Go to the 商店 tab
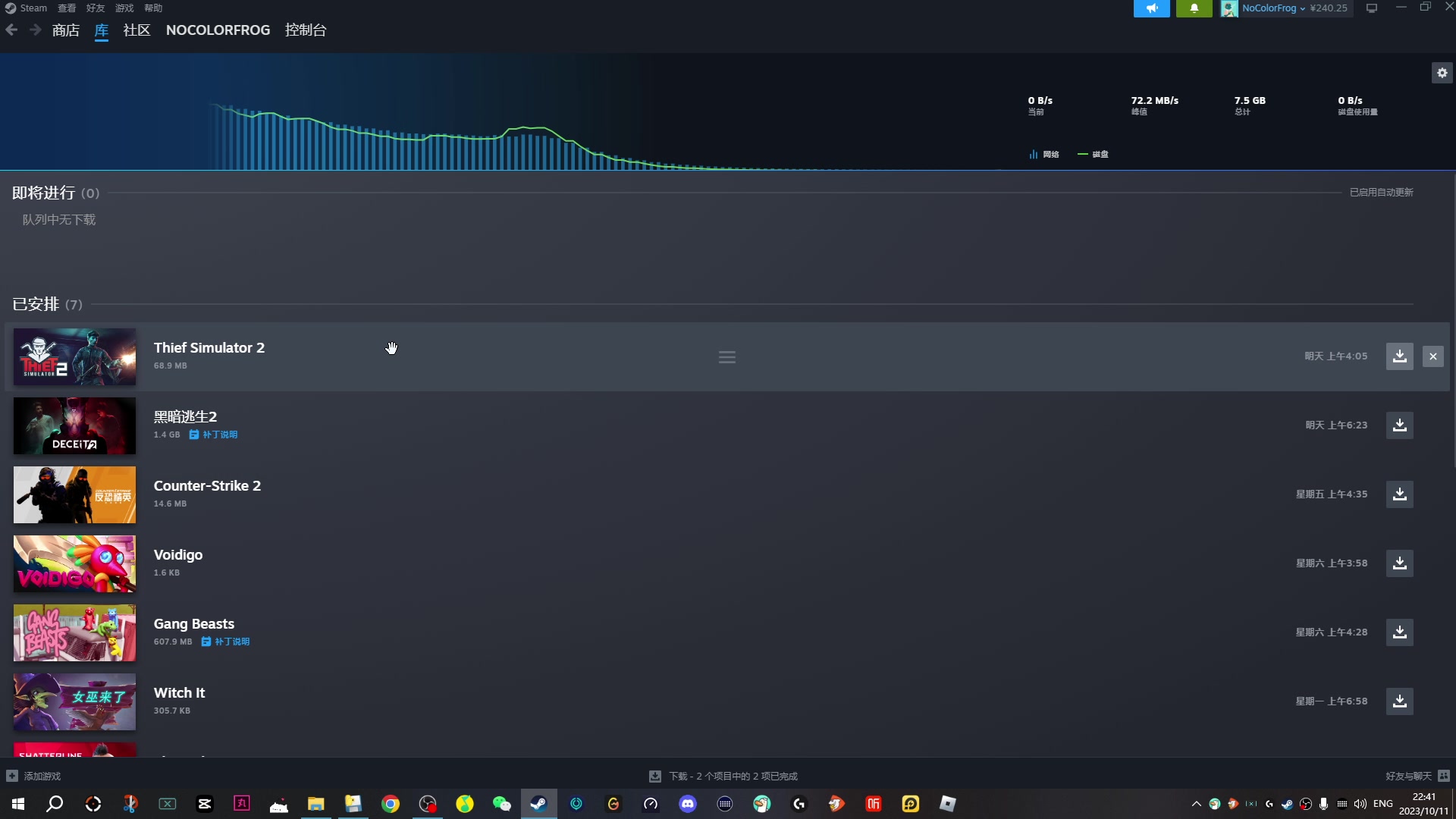Viewport: 1456px width, 819px height. point(66,30)
